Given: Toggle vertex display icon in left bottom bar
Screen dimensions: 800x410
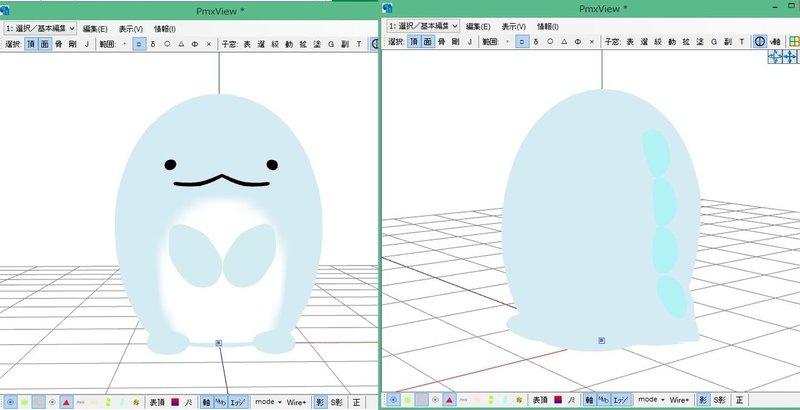Looking at the screenshot, I should coord(10,402).
